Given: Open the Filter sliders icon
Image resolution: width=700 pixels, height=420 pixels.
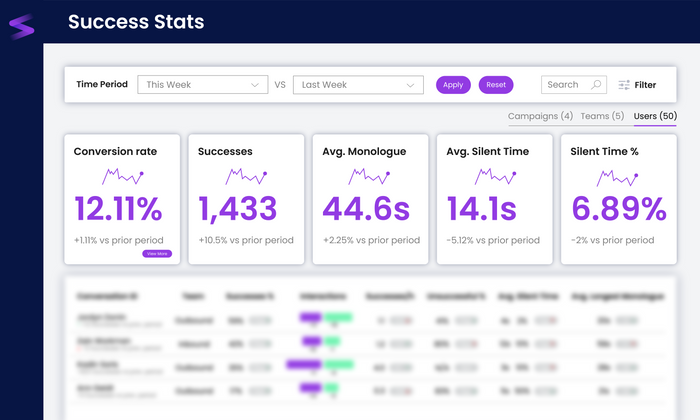Looking at the screenshot, I should (x=624, y=85).
